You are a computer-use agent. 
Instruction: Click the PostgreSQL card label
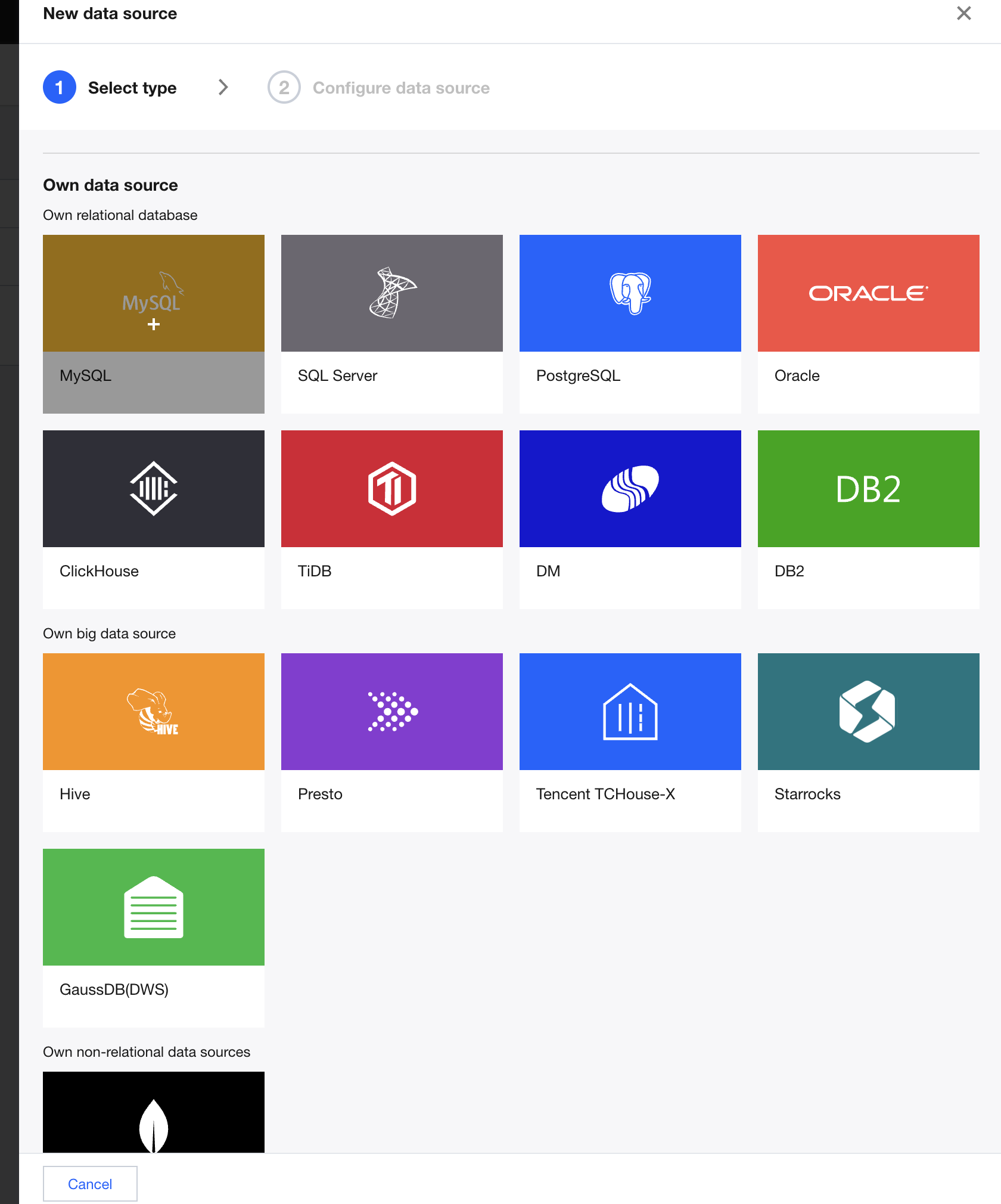coord(578,376)
